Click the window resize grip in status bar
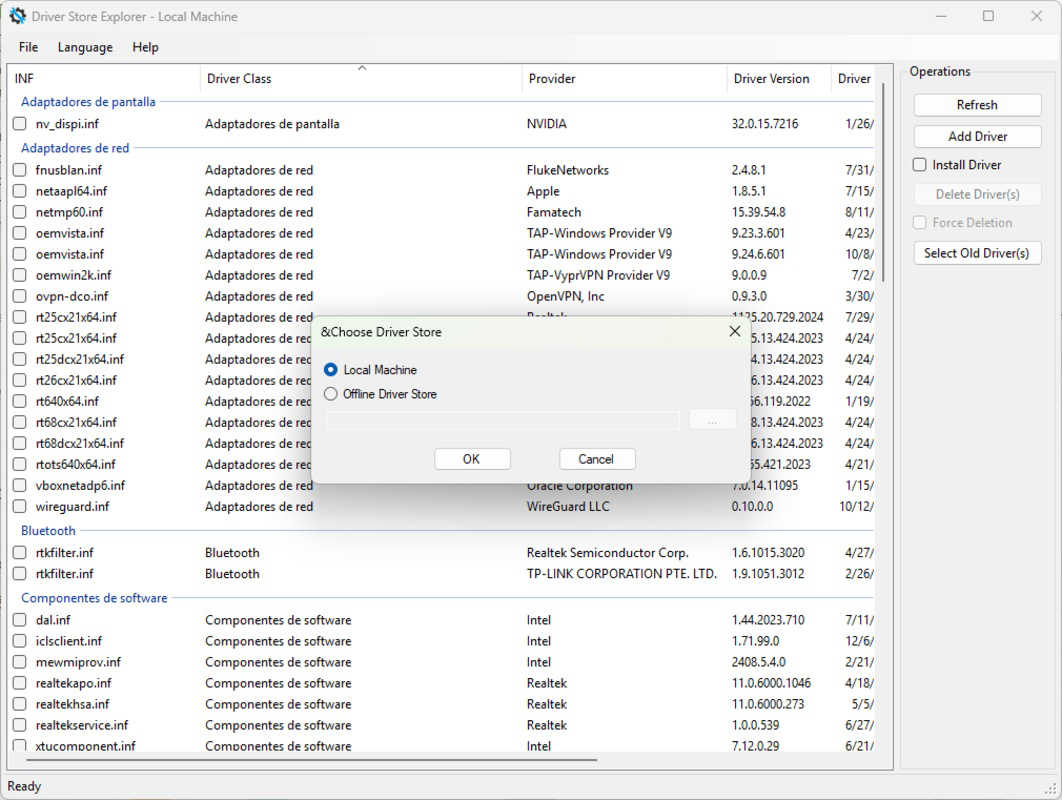Screen dimensions: 1062x800 point(1051,789)
